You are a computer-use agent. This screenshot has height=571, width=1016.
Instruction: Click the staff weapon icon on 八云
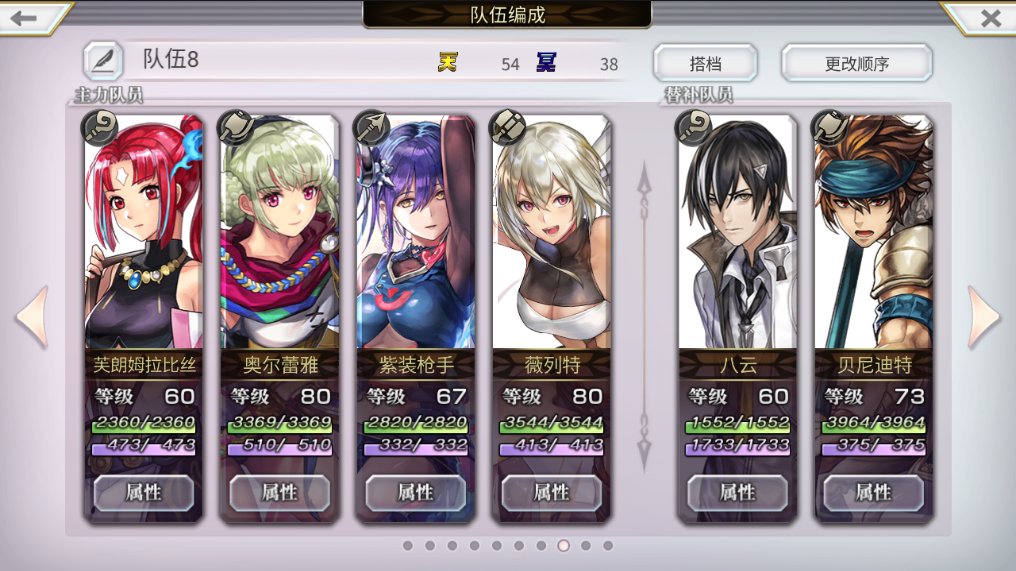[693, 126]
